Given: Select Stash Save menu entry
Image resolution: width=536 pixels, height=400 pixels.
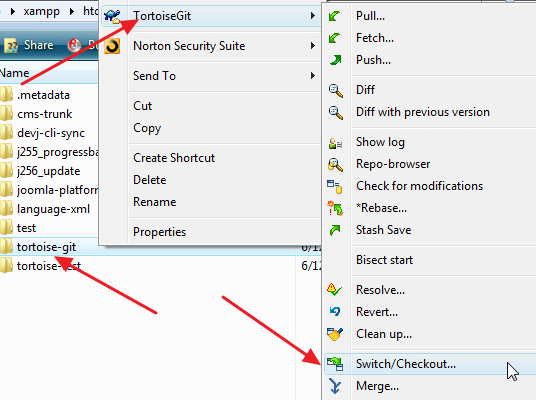Looking at the screenshot, I should click(384, 230).
